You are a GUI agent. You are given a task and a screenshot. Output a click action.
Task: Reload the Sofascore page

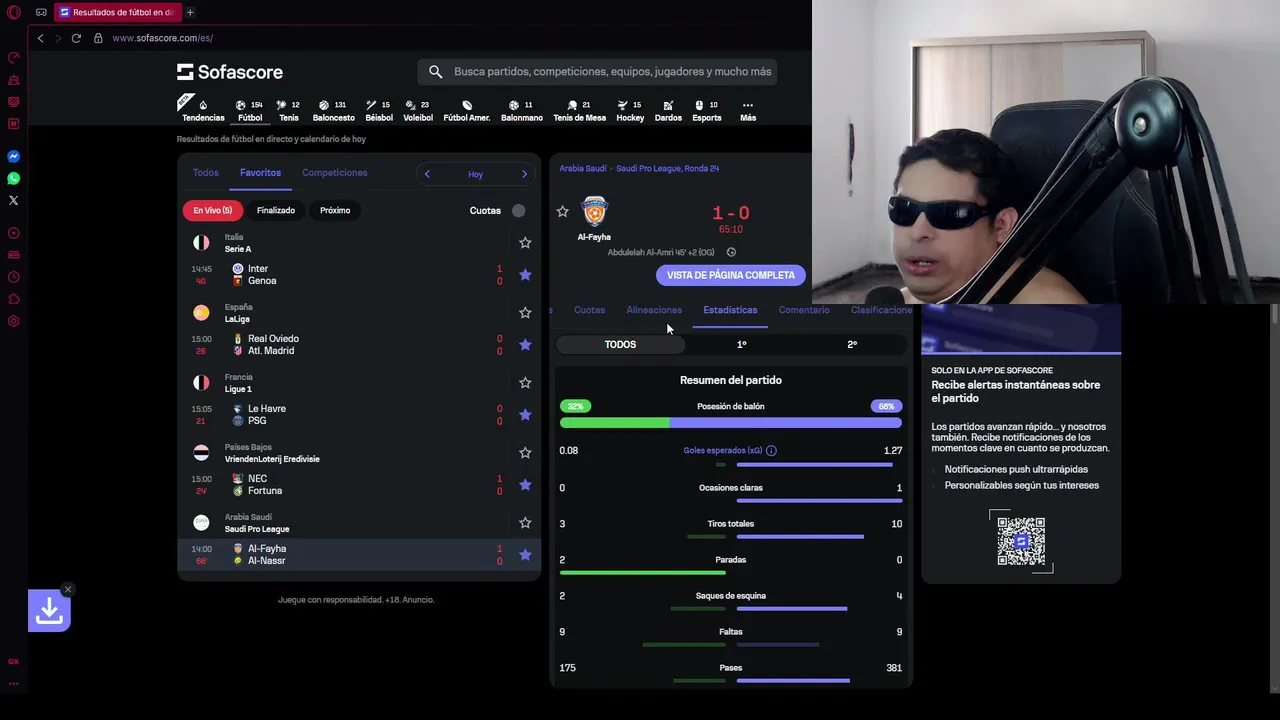point(76,38)
